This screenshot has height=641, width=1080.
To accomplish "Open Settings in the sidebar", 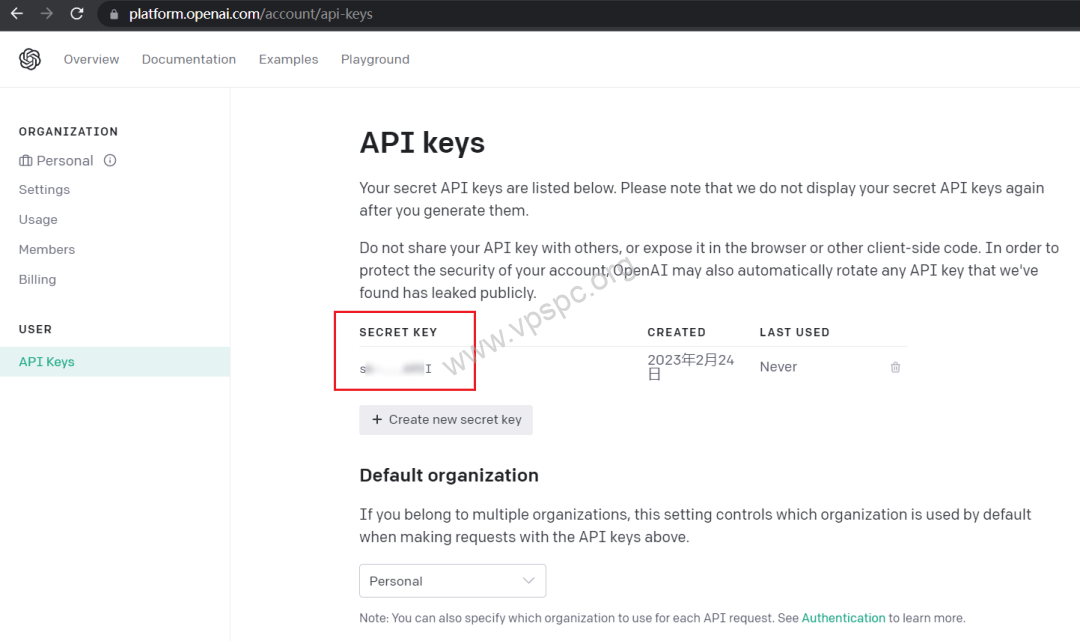I will click(44, 189).
